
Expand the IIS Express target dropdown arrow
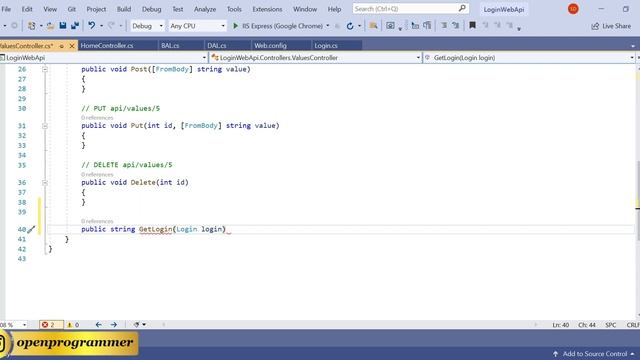click(x=327, y=26)
